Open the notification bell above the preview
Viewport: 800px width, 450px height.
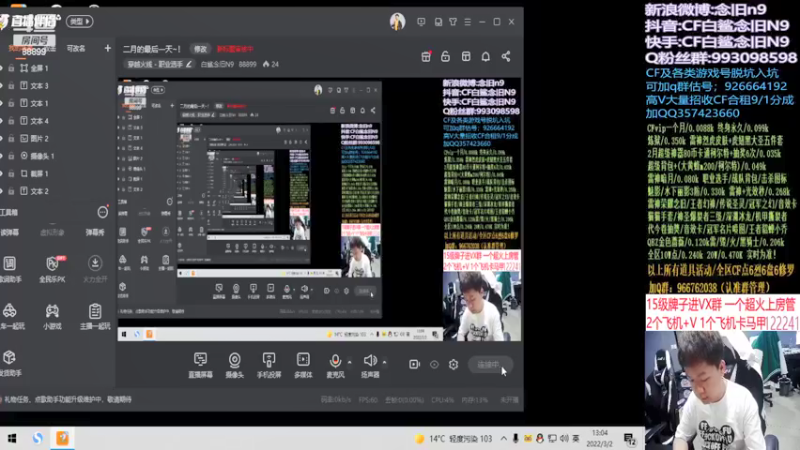pyautogui.click(x=486, y=57)
